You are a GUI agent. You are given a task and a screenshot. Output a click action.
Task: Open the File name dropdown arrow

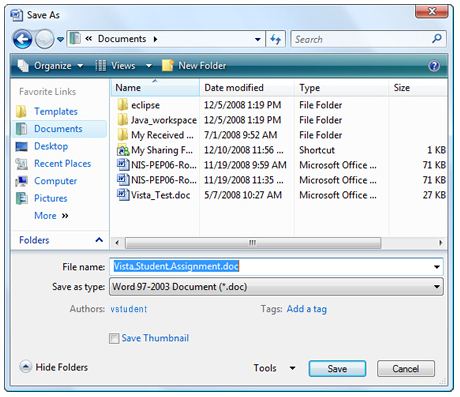437,267
